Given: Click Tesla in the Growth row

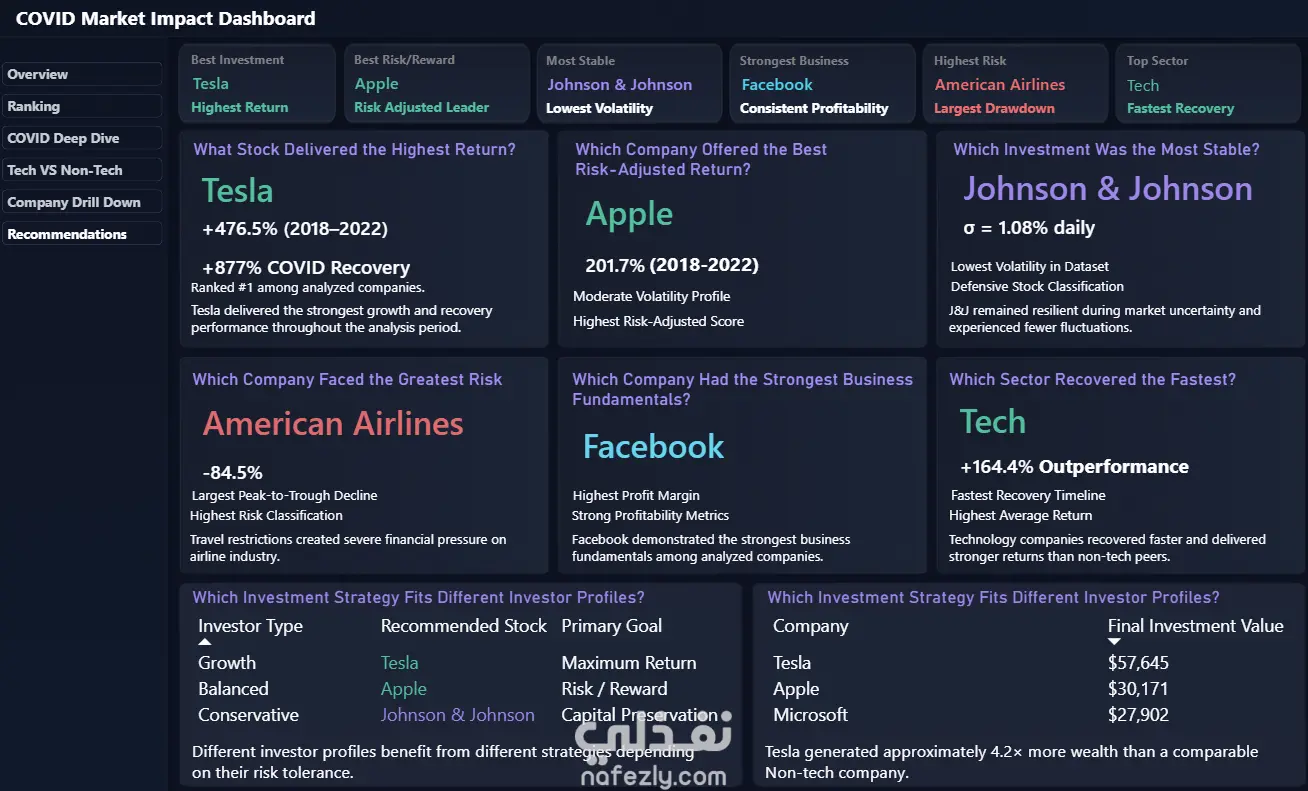Looking at the screenshot, I should 400,663.
